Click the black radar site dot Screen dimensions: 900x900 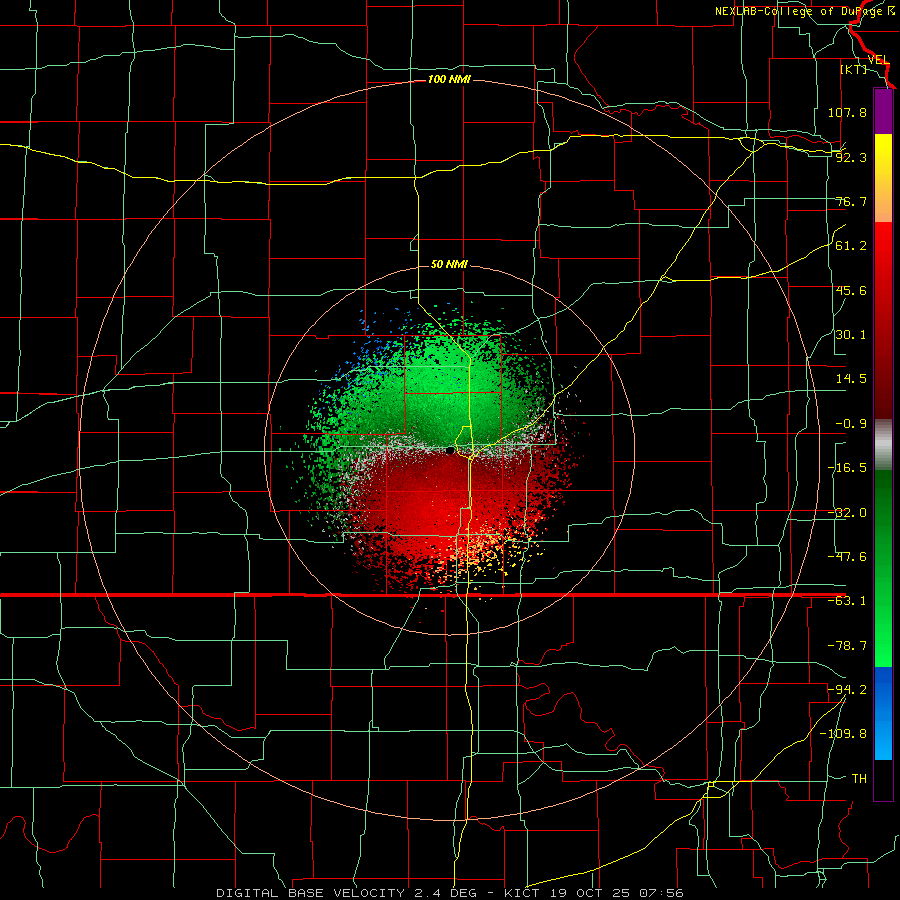[450, 451]
